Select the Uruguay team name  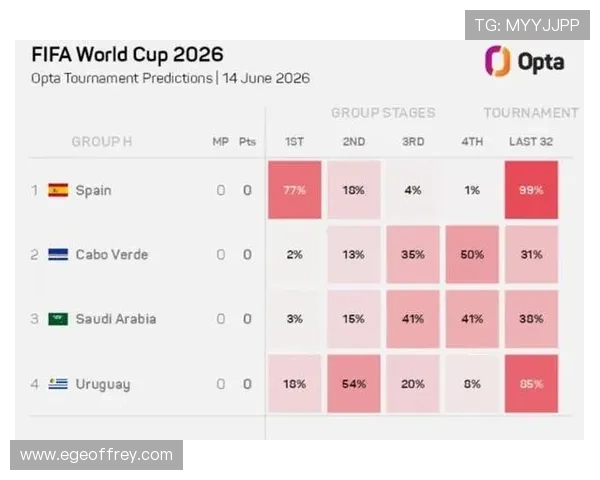[103, 384]
